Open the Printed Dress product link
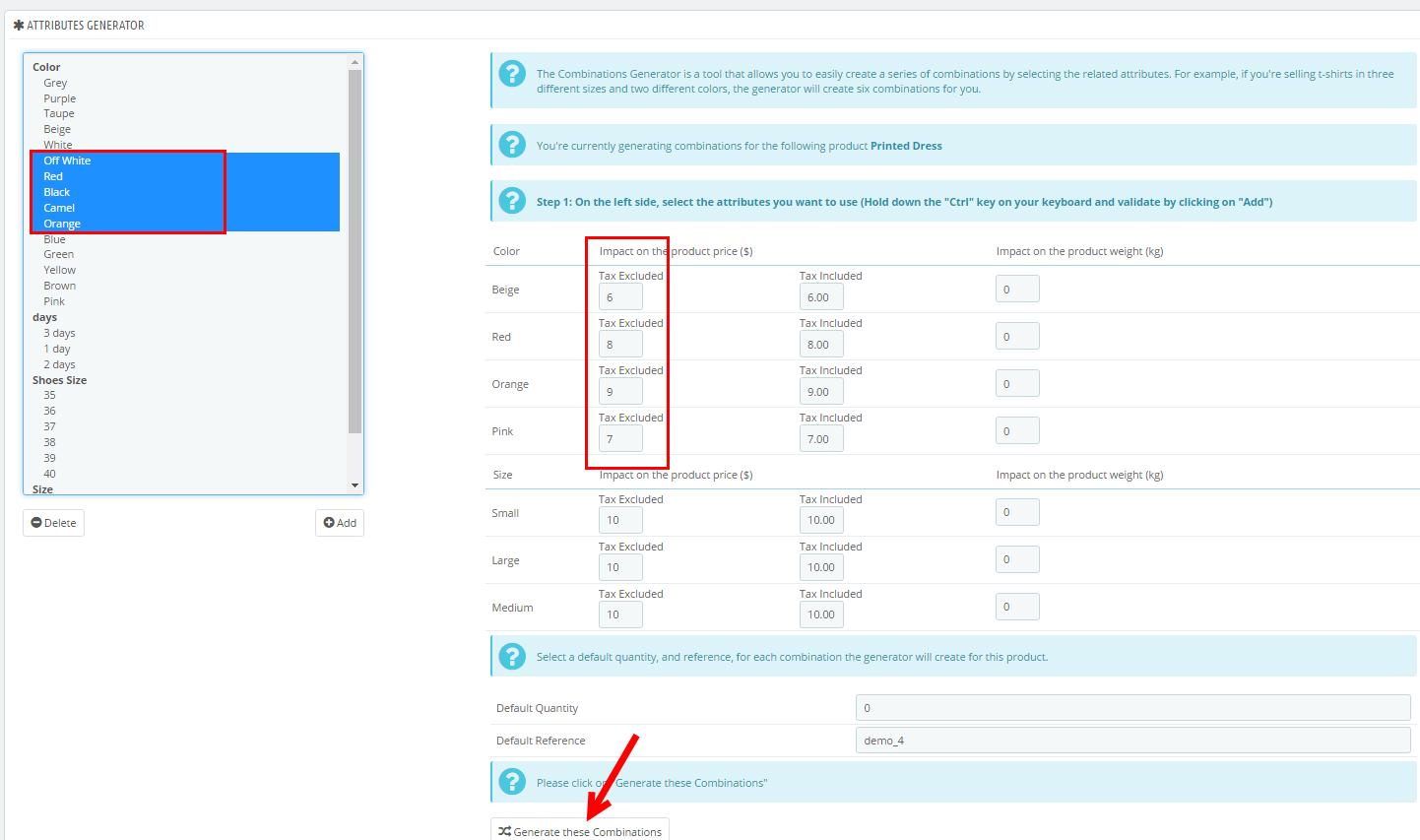 [906, 146]
